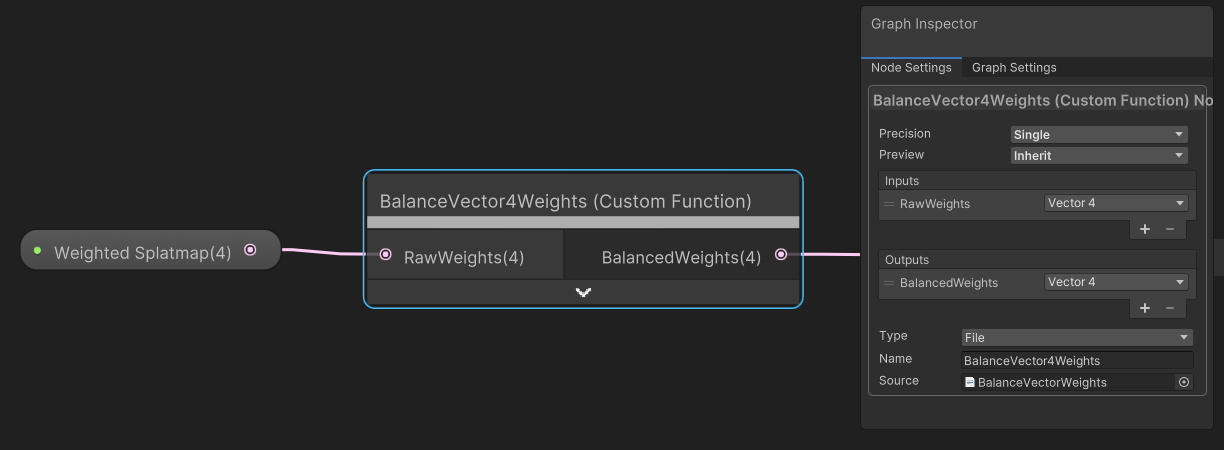This screenshot has height=450, width=1224.
Task: Grab the RawWeights input drag handle
Action: tap(889, 204)
